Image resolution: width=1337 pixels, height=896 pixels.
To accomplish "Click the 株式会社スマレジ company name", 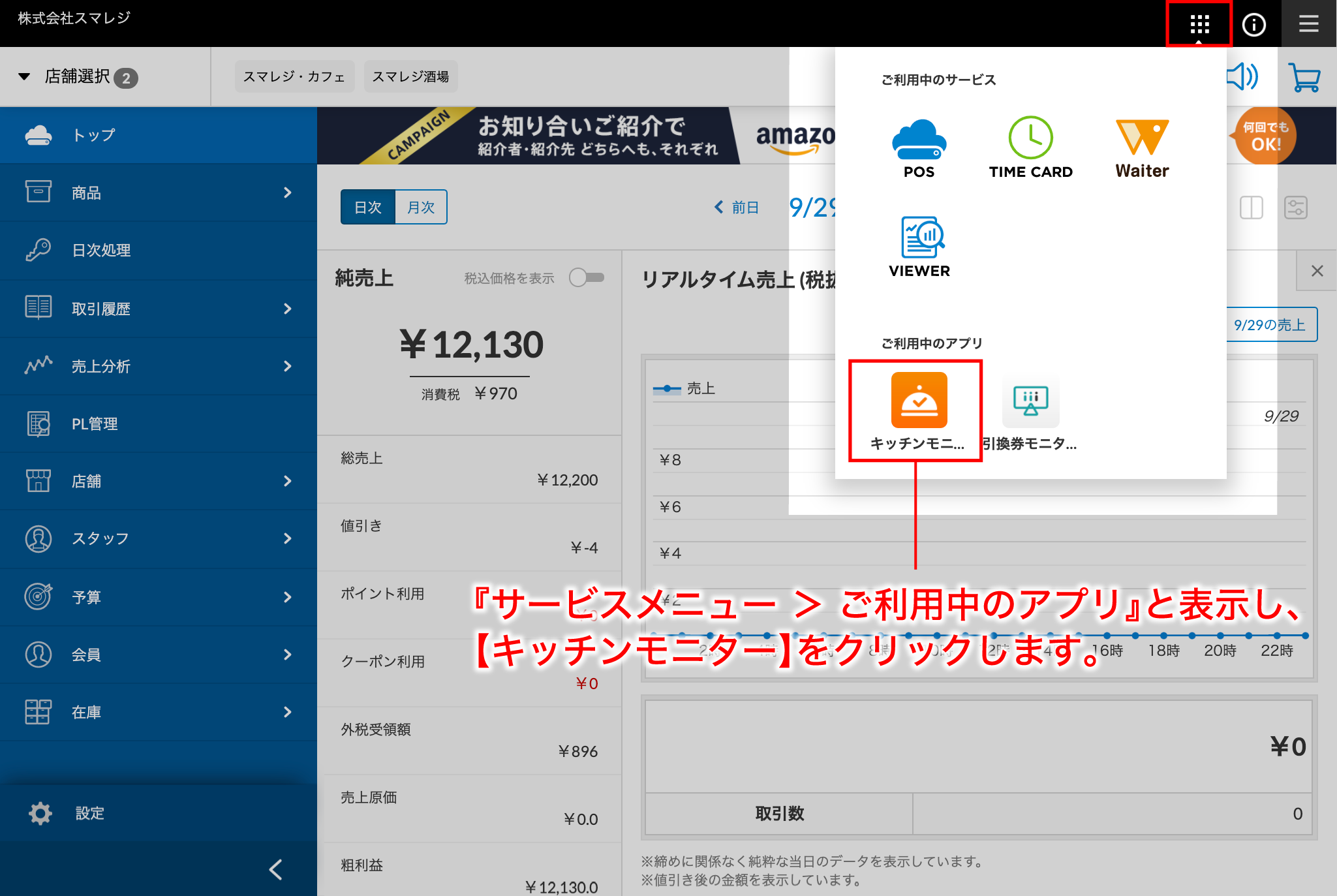I will [x=74, y=18].
